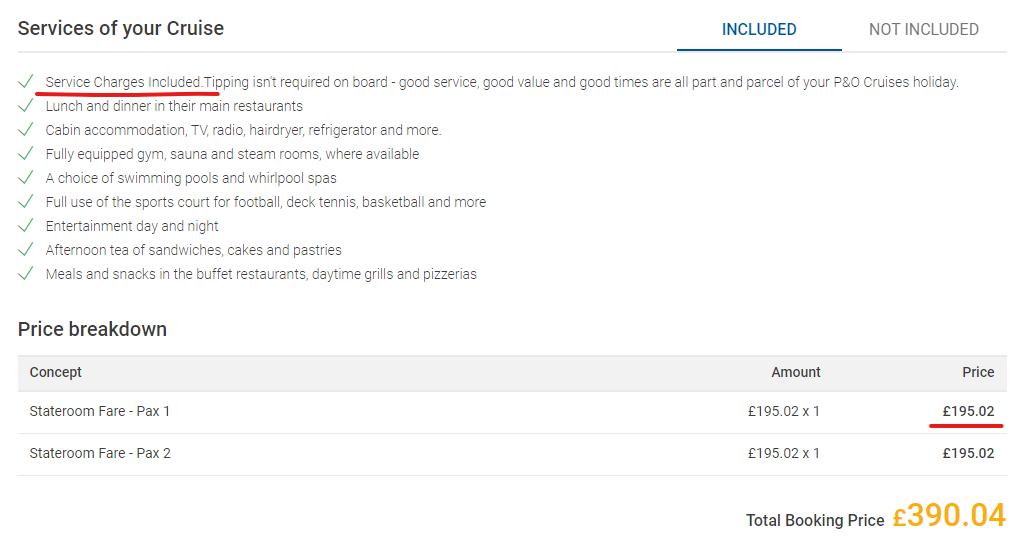Image resolution: width=1024 pixels, height=541 pixels.
Task: Click the checkmark beside Service Charges Included
Action: [26, 82]
